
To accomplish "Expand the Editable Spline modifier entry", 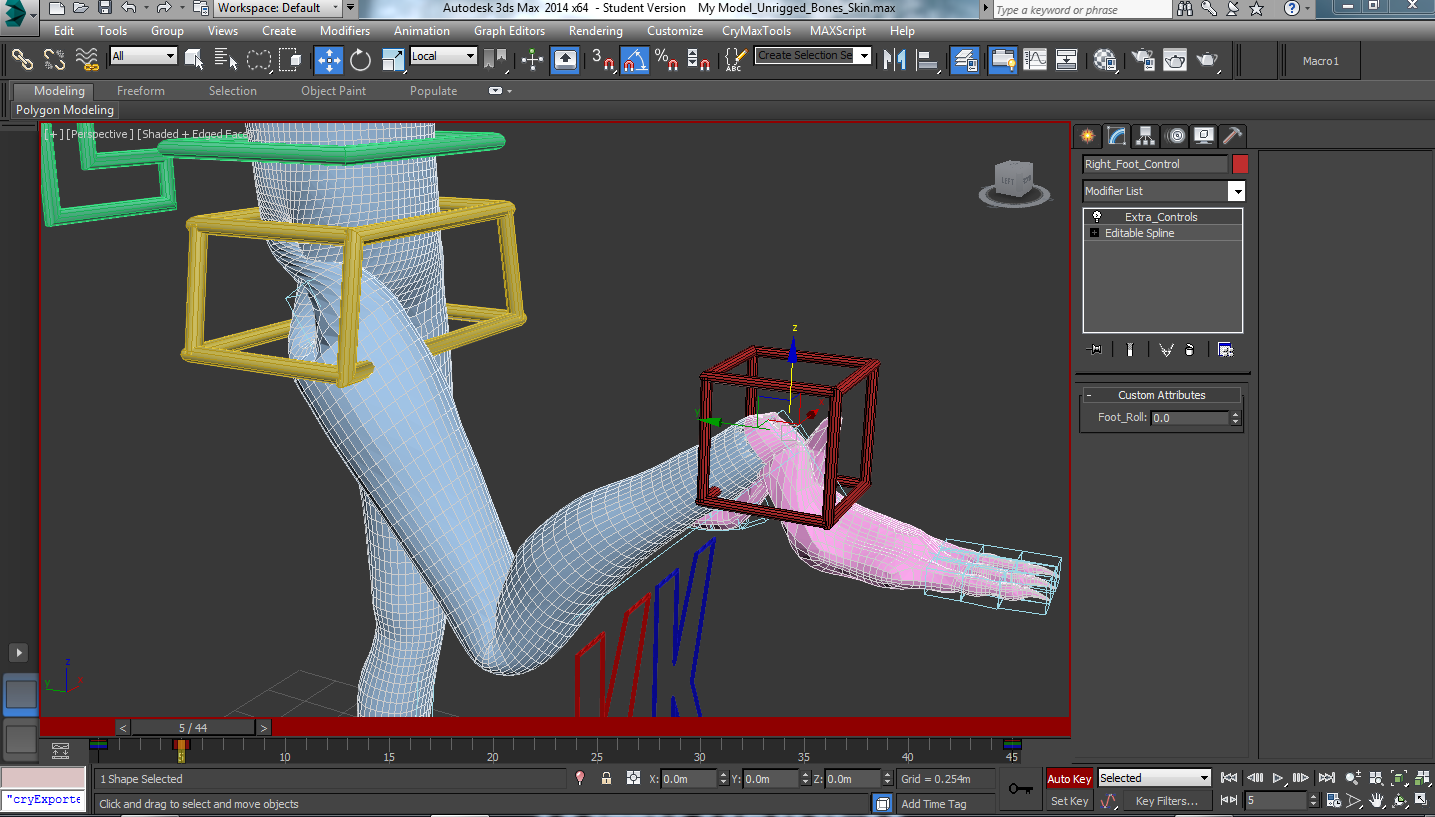I will click(1093, 233).
